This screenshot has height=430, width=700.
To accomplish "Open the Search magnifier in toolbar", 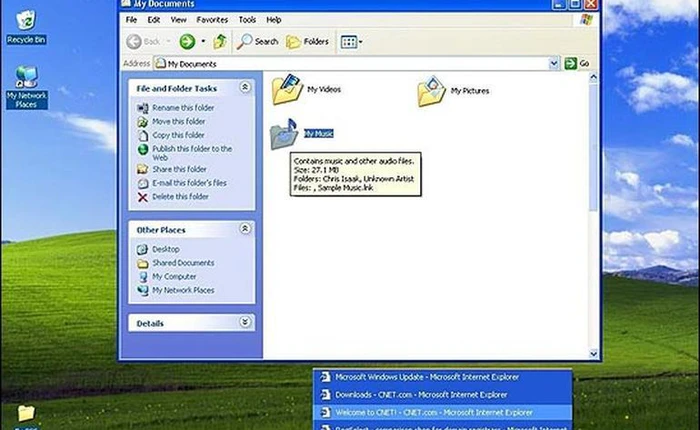I will (x=244, y=42).
